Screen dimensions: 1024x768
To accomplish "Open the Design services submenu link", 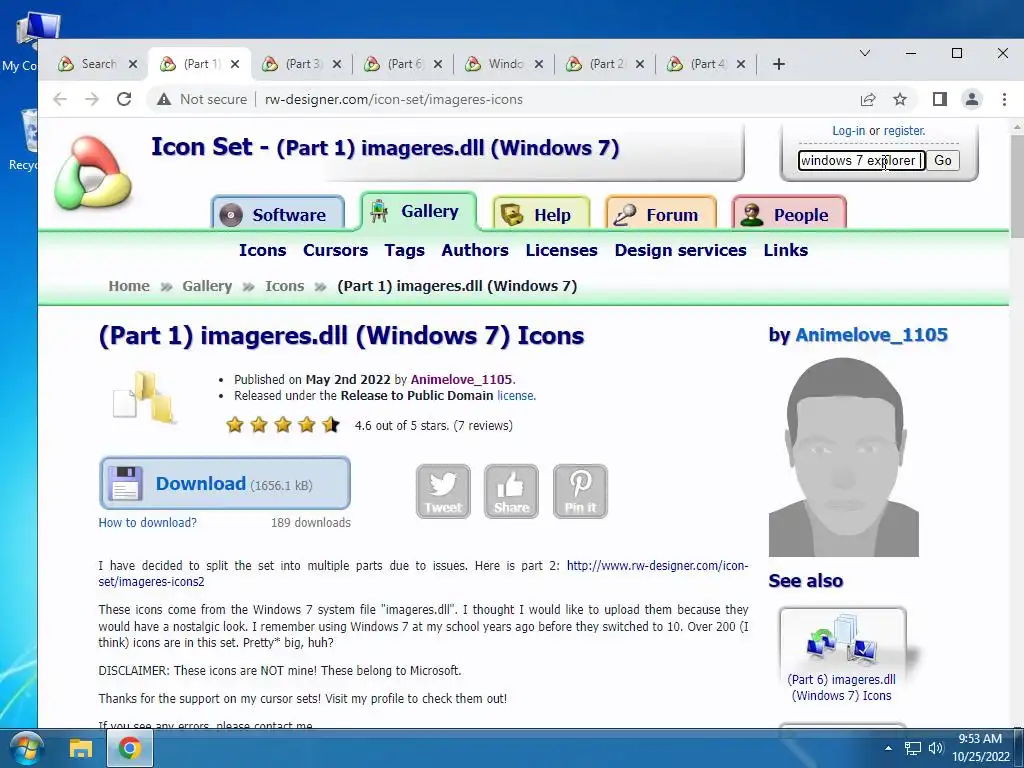I will tap(680, 250).
